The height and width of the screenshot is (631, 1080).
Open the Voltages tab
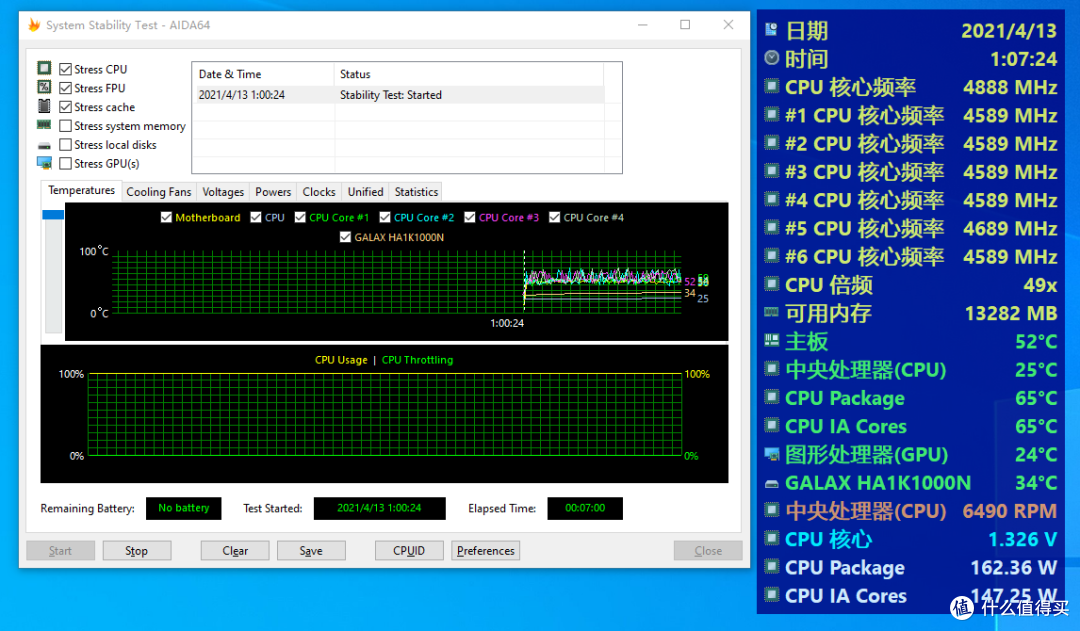(x=223, y=192)
